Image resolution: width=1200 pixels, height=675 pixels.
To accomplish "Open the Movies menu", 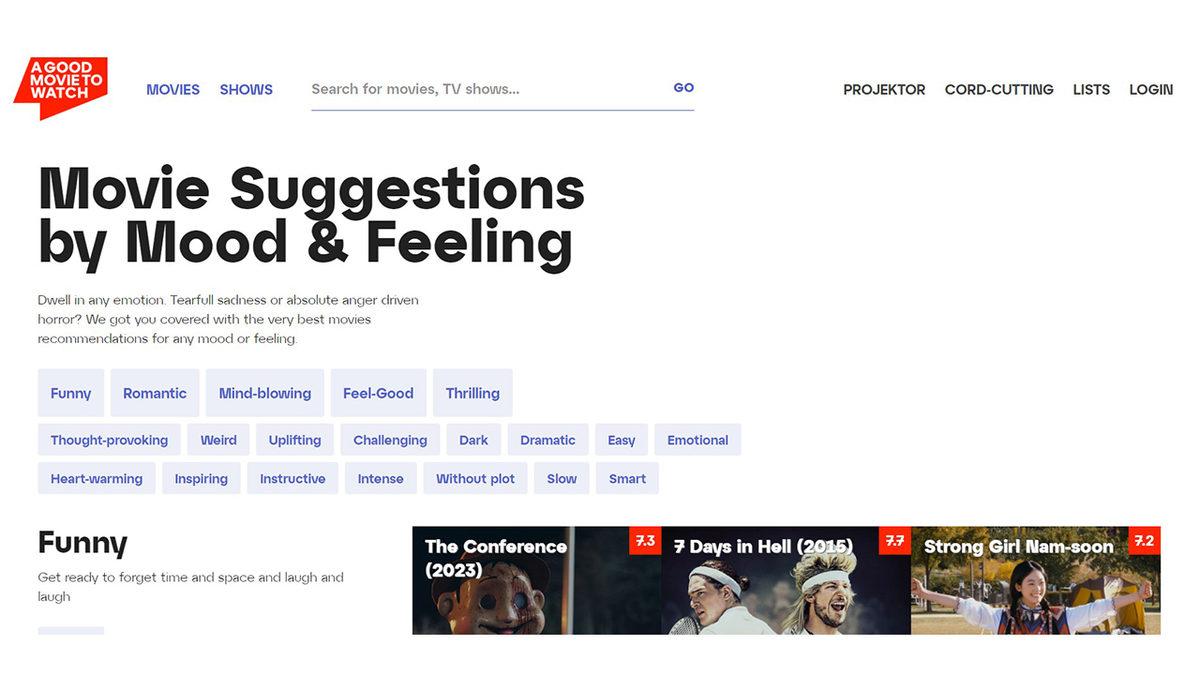I will pyautogui.click(x=173, y=89).
